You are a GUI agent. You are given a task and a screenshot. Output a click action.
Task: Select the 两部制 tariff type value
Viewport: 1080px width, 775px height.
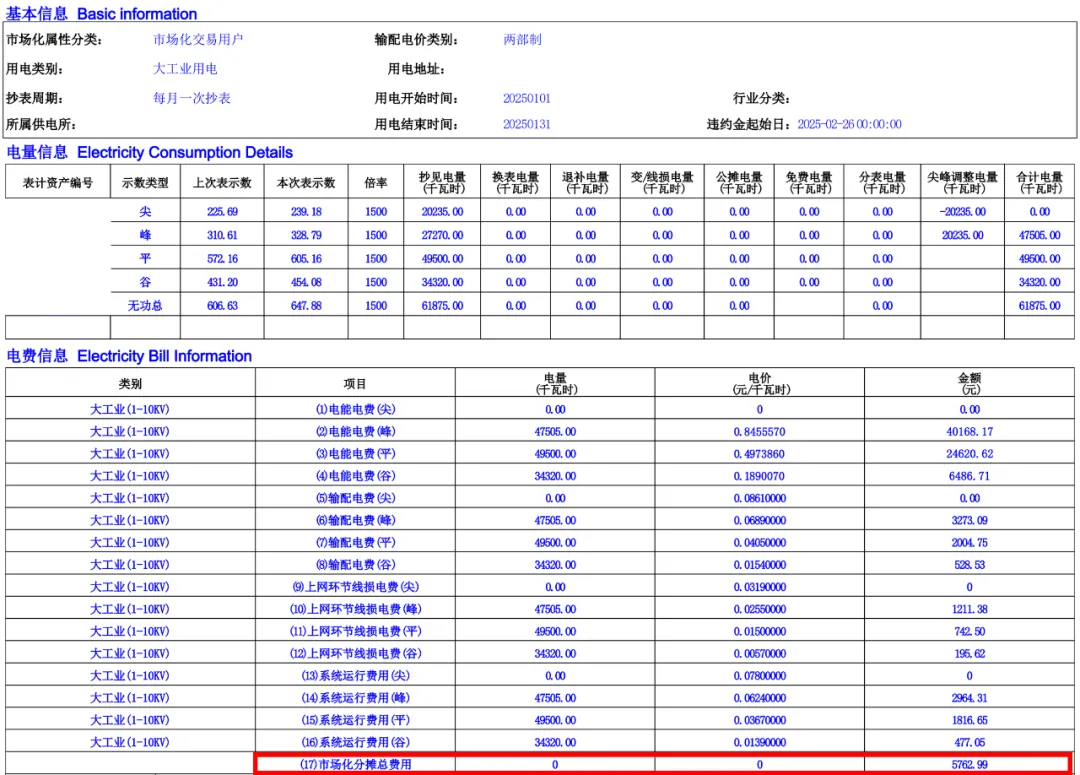click(x=522, y=40)
